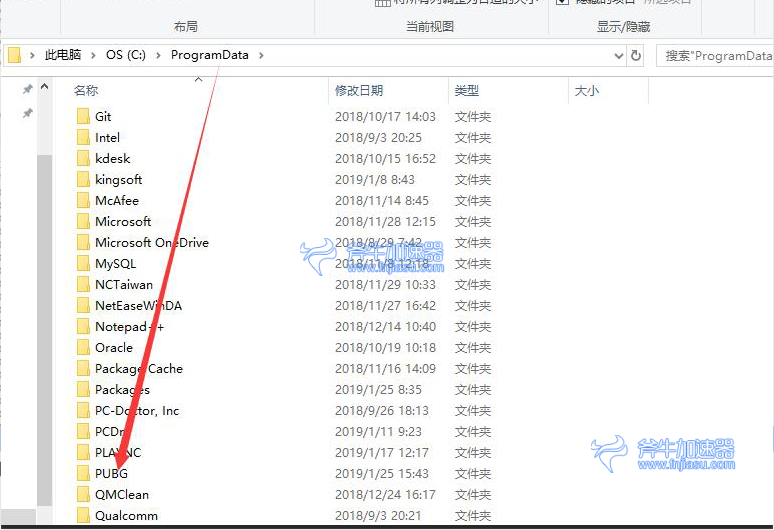Sort by 名称 column header

[86, 90]
